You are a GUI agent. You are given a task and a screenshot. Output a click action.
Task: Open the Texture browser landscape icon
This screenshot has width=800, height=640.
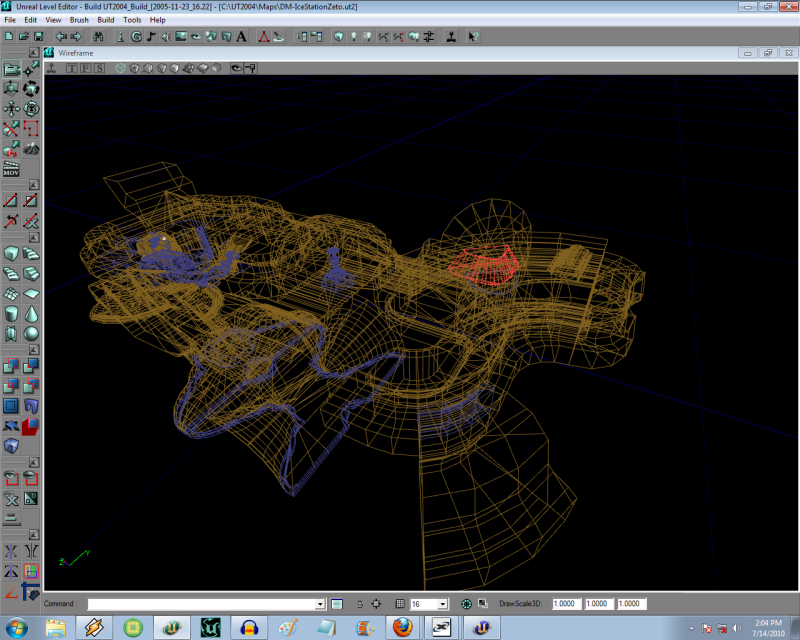181,36
